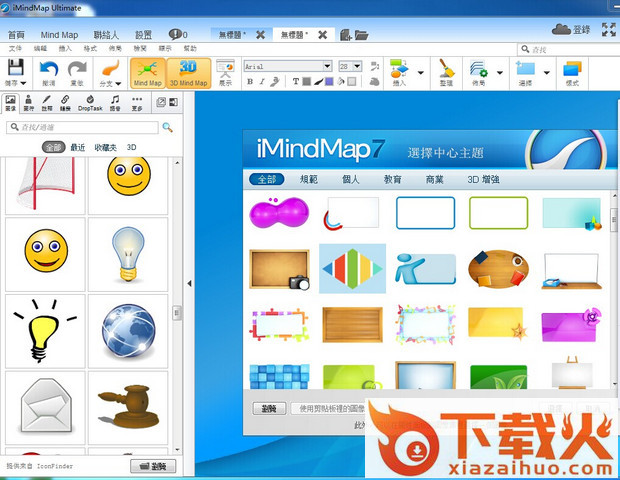Select the Education category in the dialog
The width and height of the screenshot is (620, 480).
pyautogui.click(x=393, y=180)
